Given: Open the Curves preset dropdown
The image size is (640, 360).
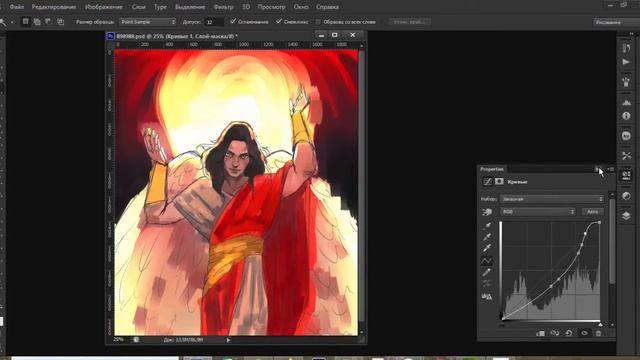Looking at the screenshot, I should (551, 199).
